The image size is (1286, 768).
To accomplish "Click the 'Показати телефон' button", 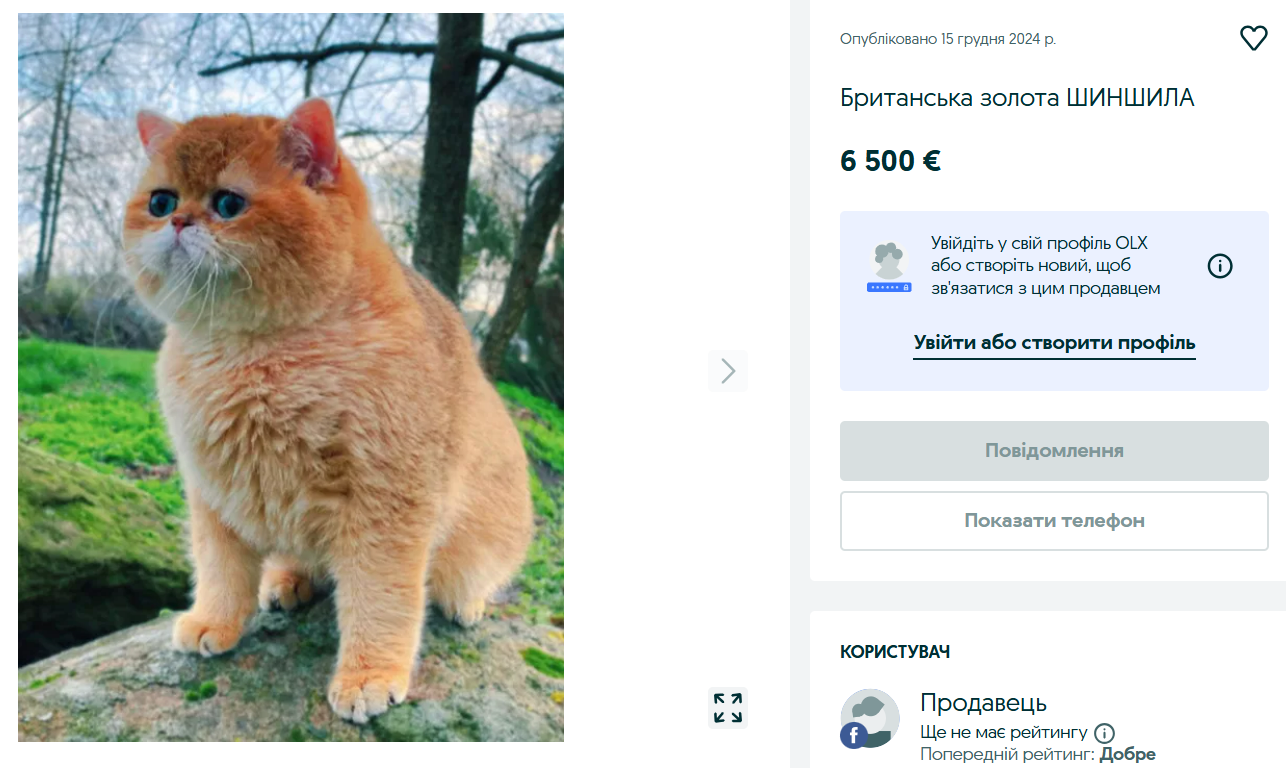I will (1054, 520).
